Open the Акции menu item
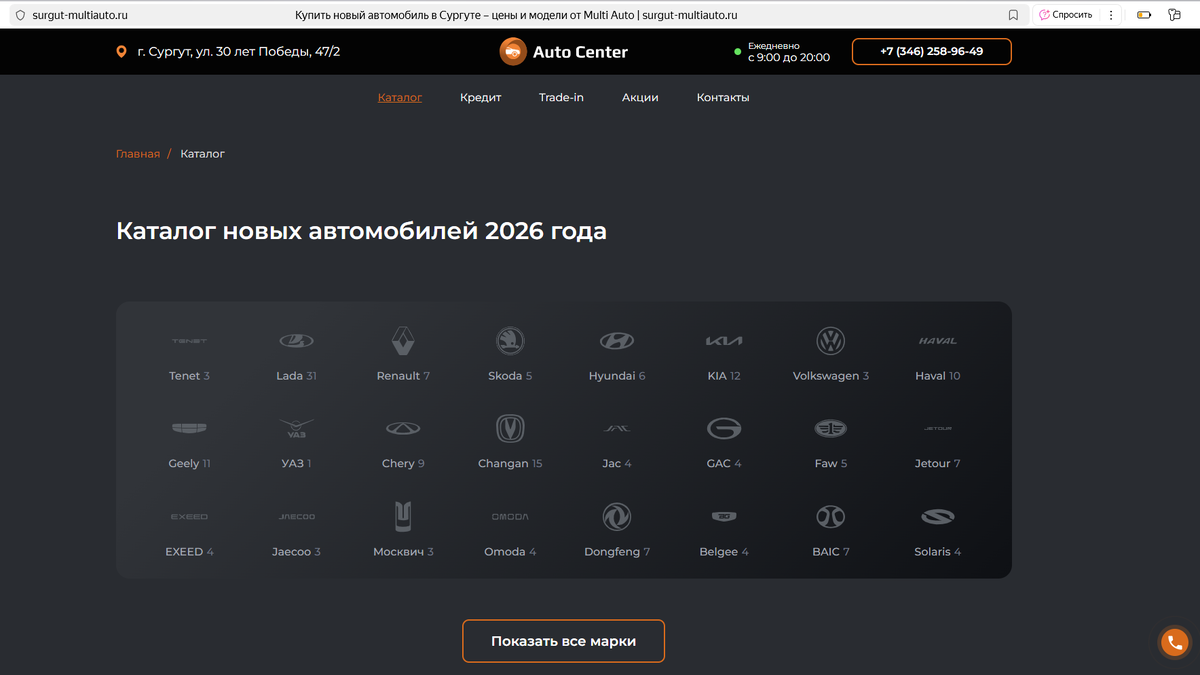 pyautogui.click(x=640, y=97)
